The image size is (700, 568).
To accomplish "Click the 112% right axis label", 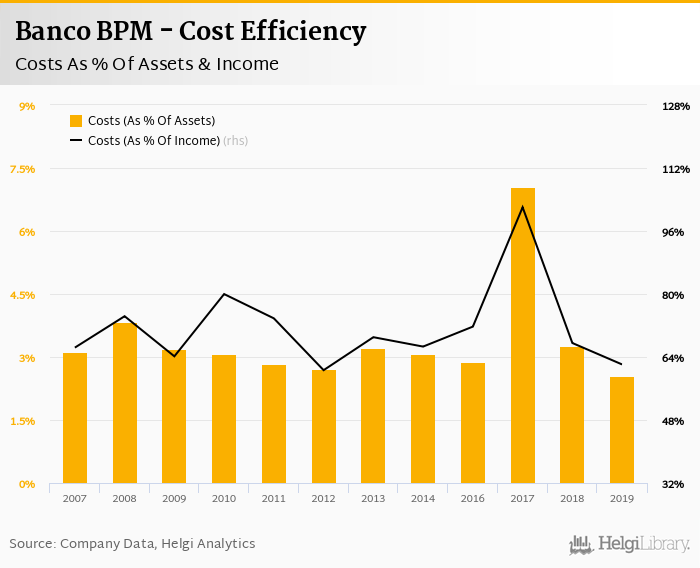I will [x=676, y=169].
